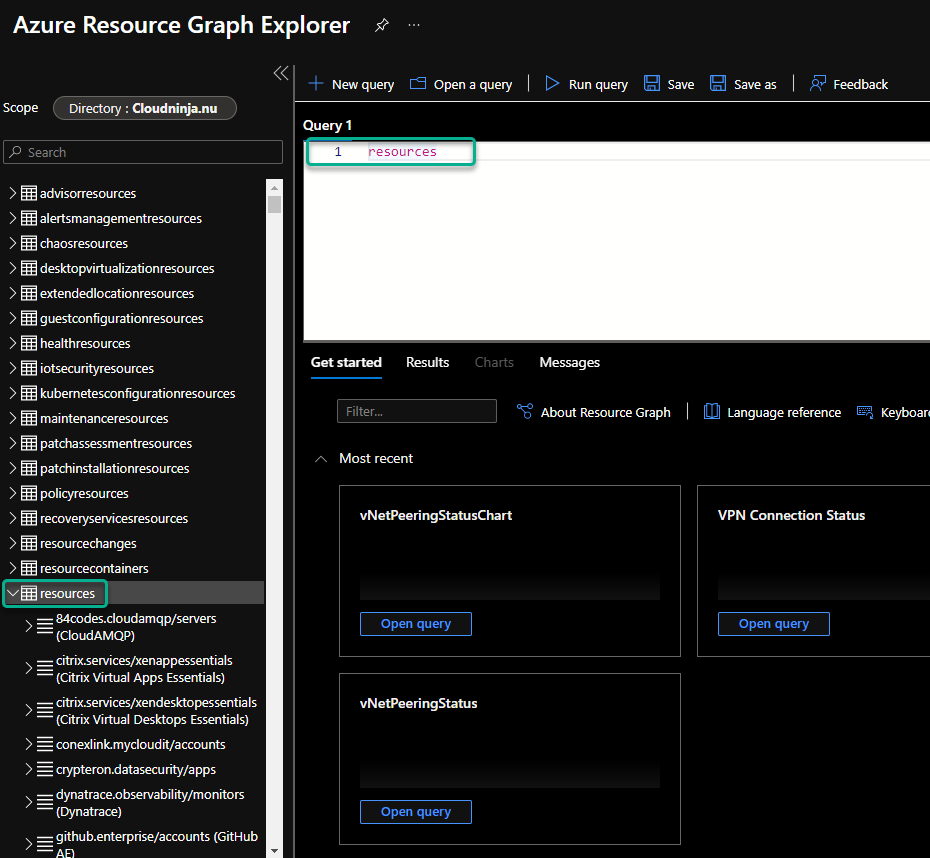930x858 pixels.
Task: Open query for VPN Connection Status
Action: (x=773, y=624)
